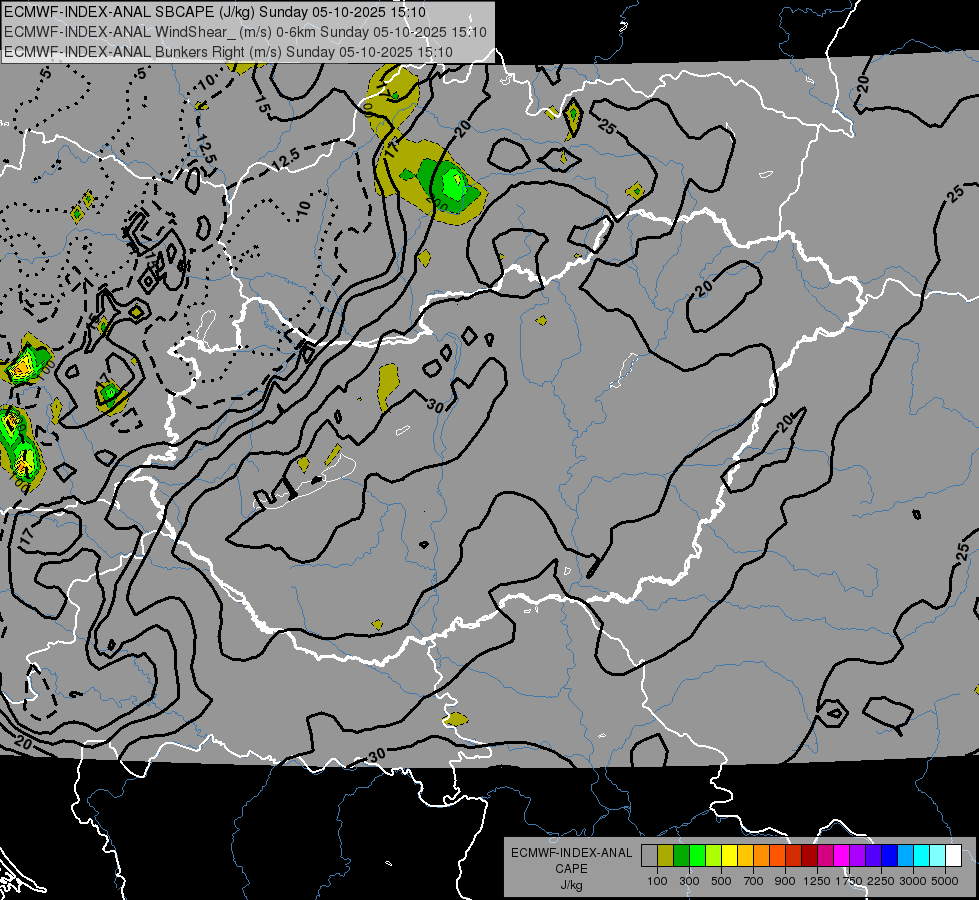This screenshot has height=900, width=979.
Task: Click the 15 wind shear contour label
Action: point(262,104)
